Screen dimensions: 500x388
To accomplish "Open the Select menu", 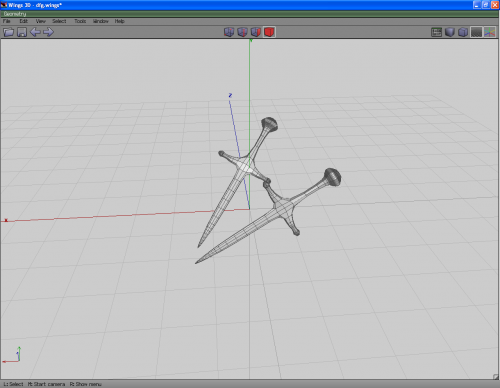I will pyautogui.click(x=59, y=21).
